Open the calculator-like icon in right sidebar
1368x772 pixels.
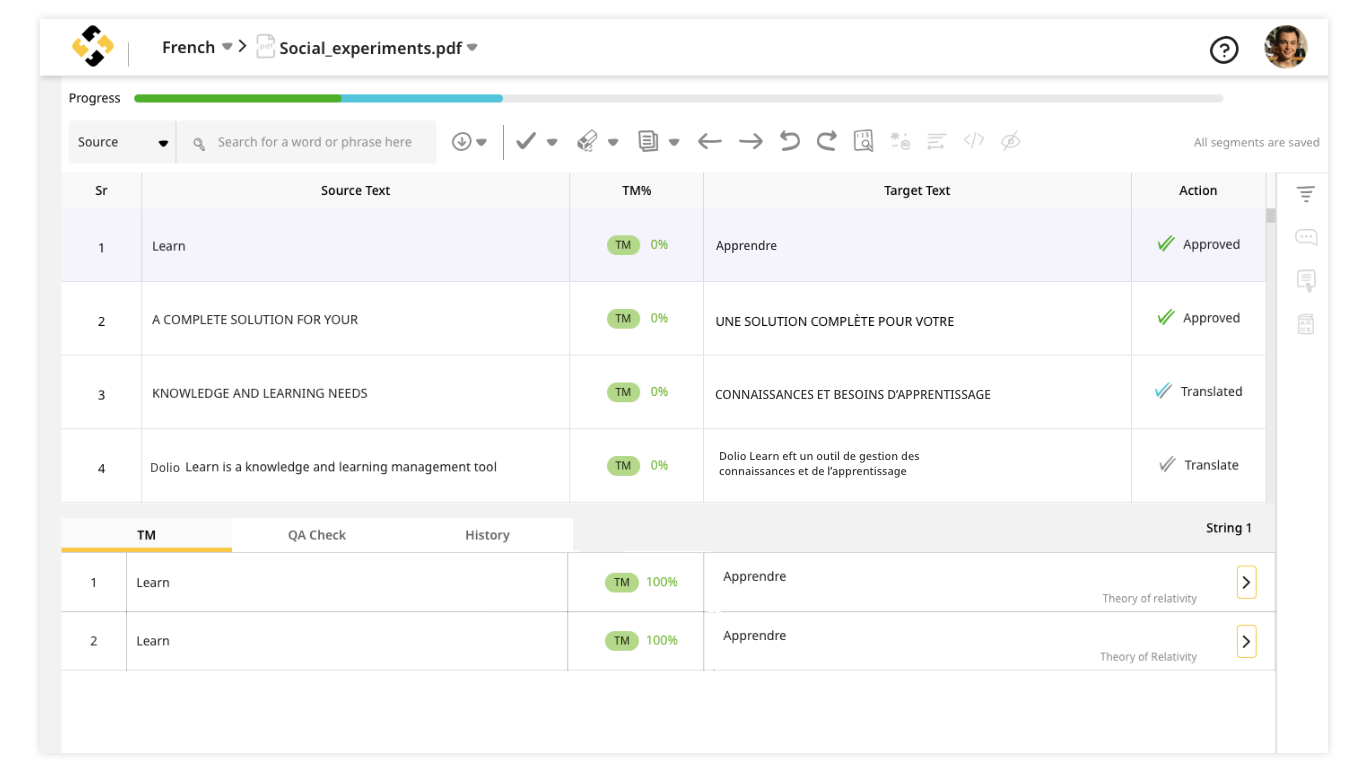(x=1306, y=324)
